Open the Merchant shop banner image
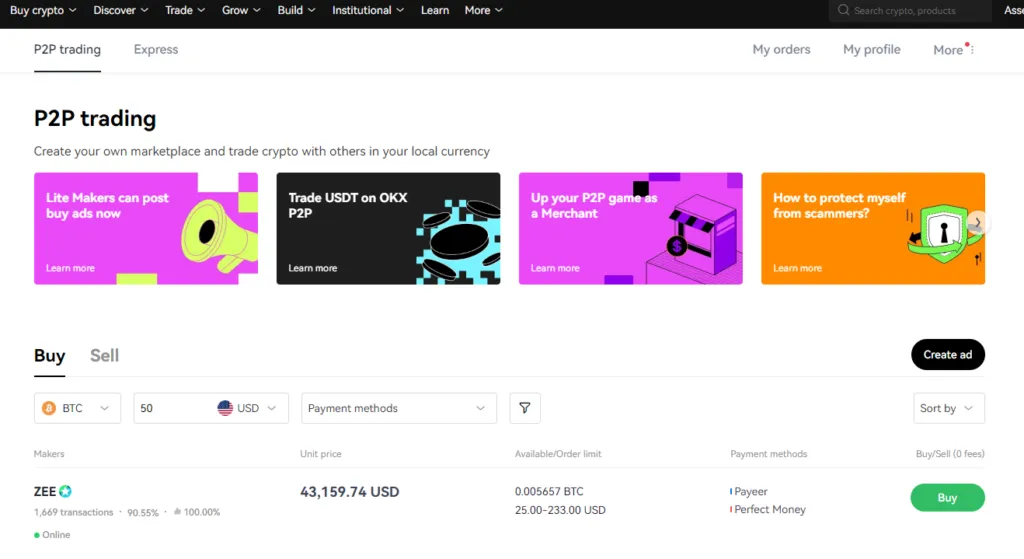The height and width of the screenshot is (559, 1024). 630,229
